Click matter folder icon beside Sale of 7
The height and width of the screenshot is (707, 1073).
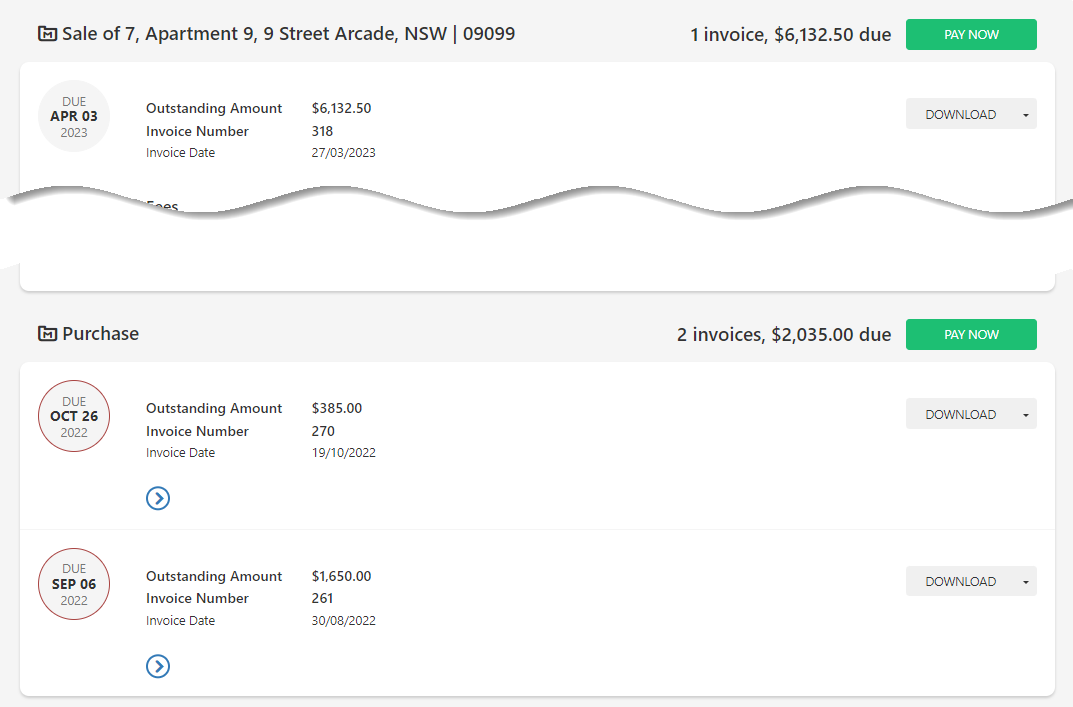(47, 34)
